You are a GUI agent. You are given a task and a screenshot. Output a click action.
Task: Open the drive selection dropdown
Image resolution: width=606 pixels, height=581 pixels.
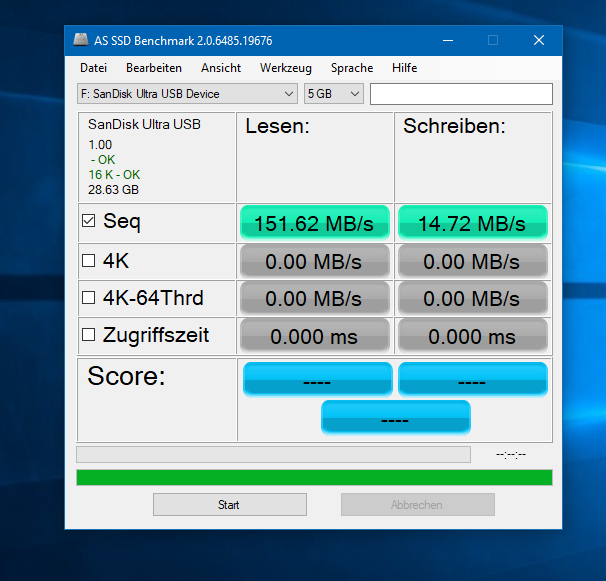(x=187, y=94)
